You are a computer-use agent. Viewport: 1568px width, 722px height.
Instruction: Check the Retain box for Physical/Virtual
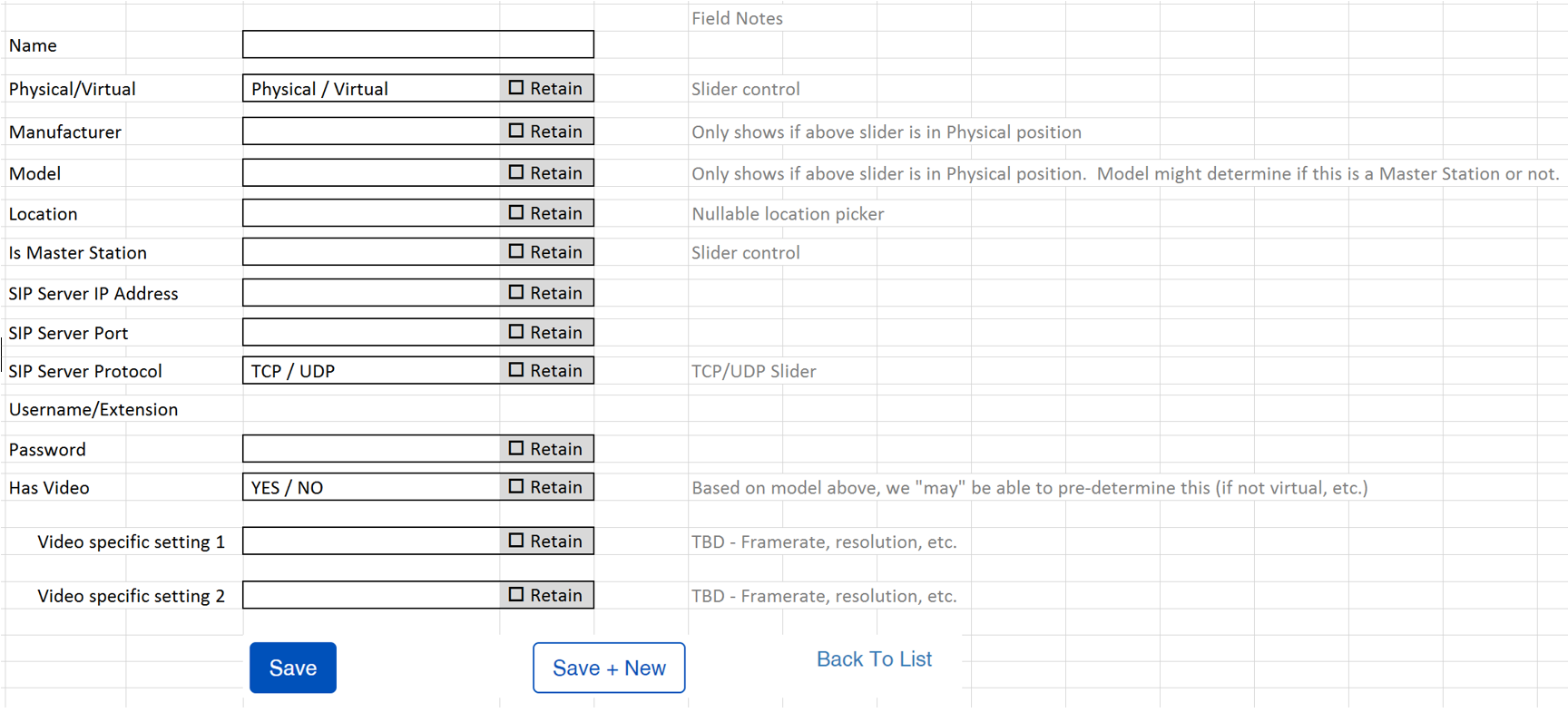516,88
